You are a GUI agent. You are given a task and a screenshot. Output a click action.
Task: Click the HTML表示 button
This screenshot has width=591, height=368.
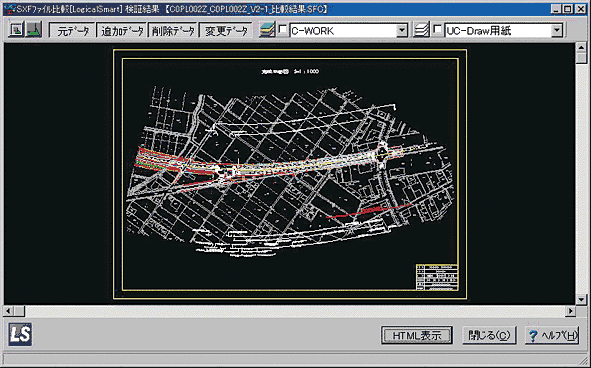pyautogui.click(x=417, y=335)
